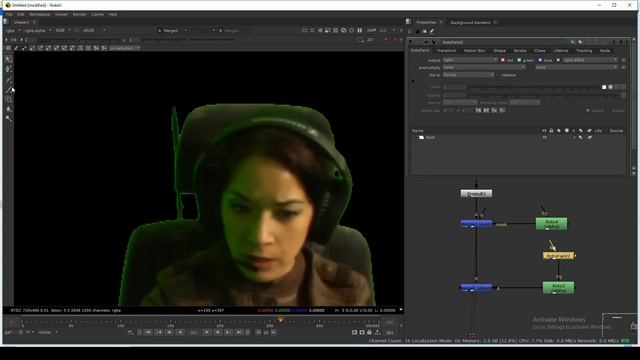Pause the viewer with the pause icon
The width and height of the screenshot is (640, 360).
(360, 30)
